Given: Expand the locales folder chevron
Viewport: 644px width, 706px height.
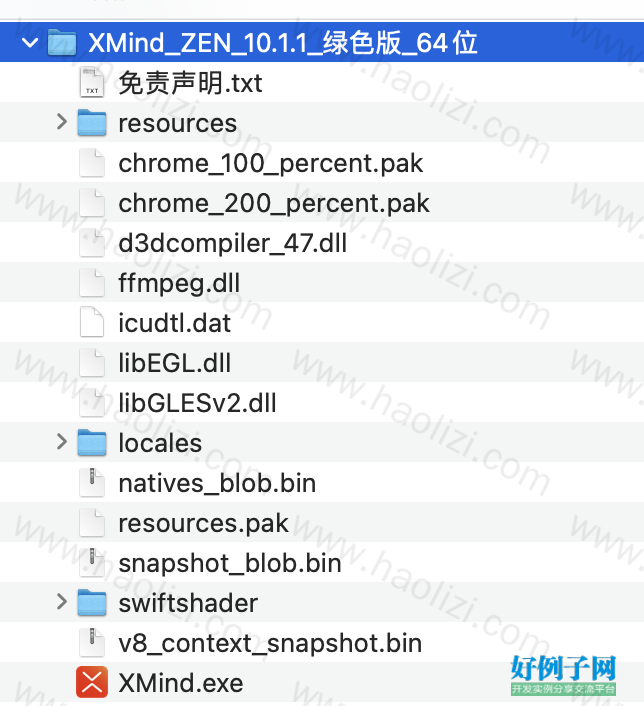Looking at the screenshot, I should click(x=62, y=442).
